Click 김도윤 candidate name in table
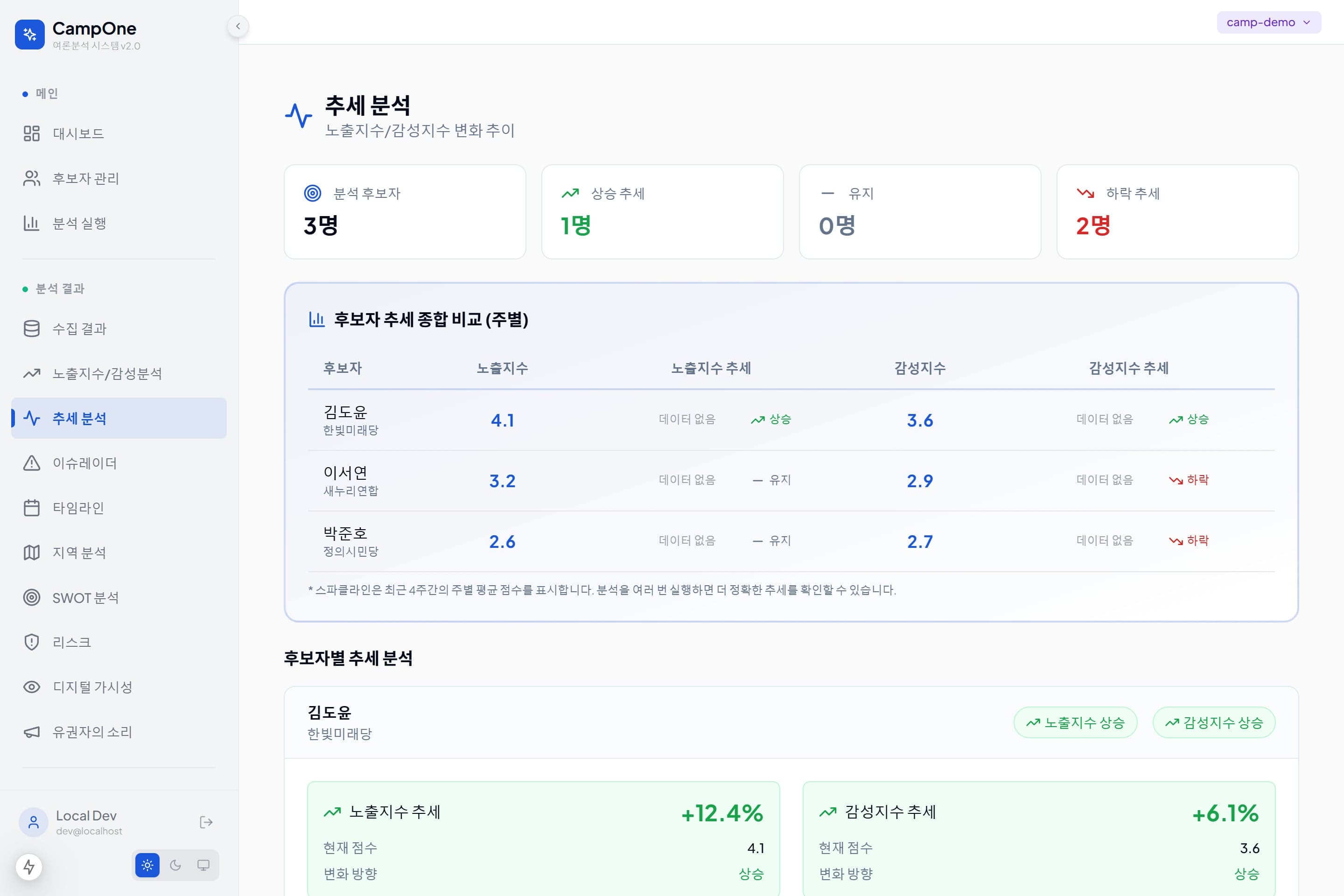The height and width of the screenshot is (896, 1344). pos(345,412)
